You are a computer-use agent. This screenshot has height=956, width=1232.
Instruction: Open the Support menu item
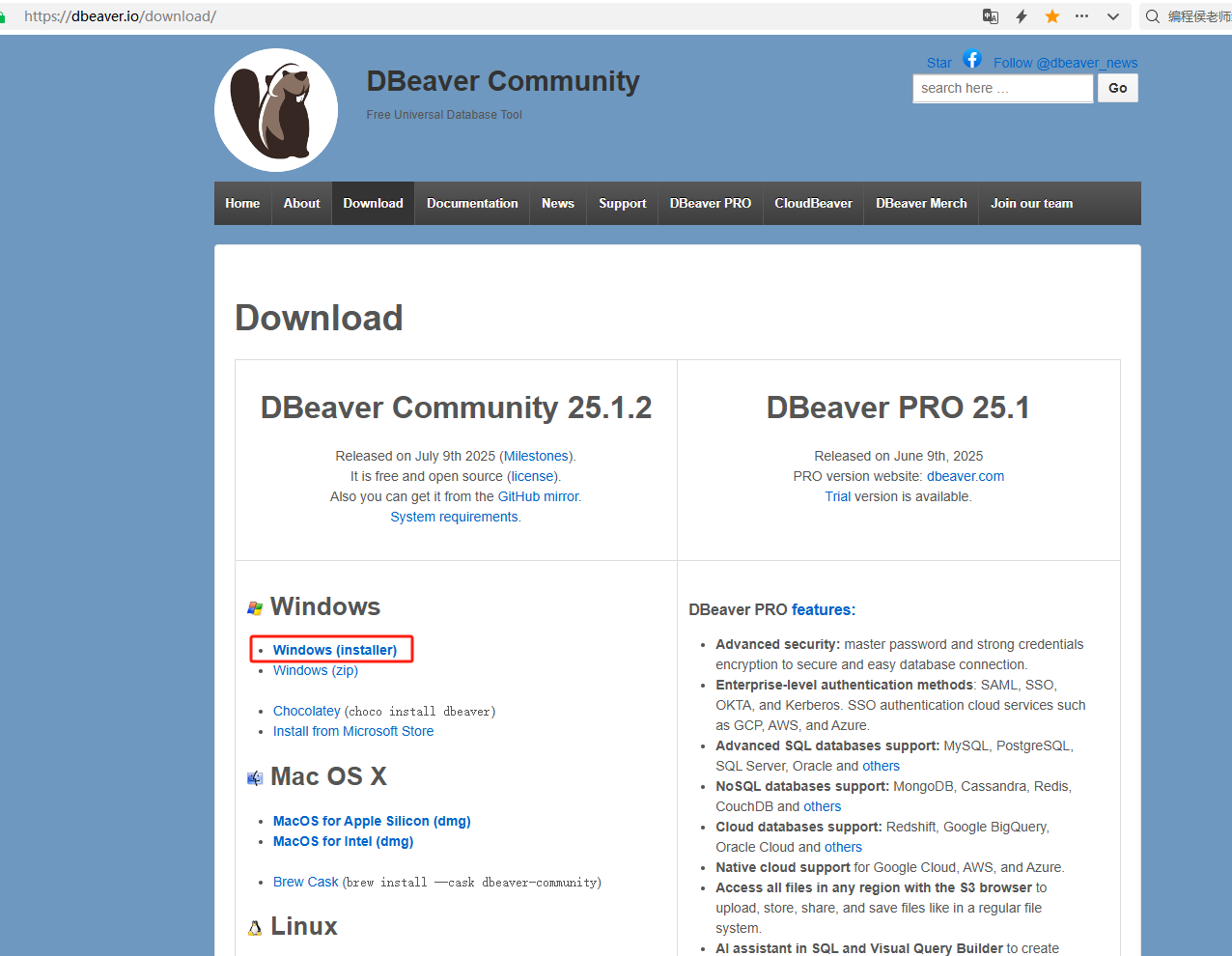[623, 203]
